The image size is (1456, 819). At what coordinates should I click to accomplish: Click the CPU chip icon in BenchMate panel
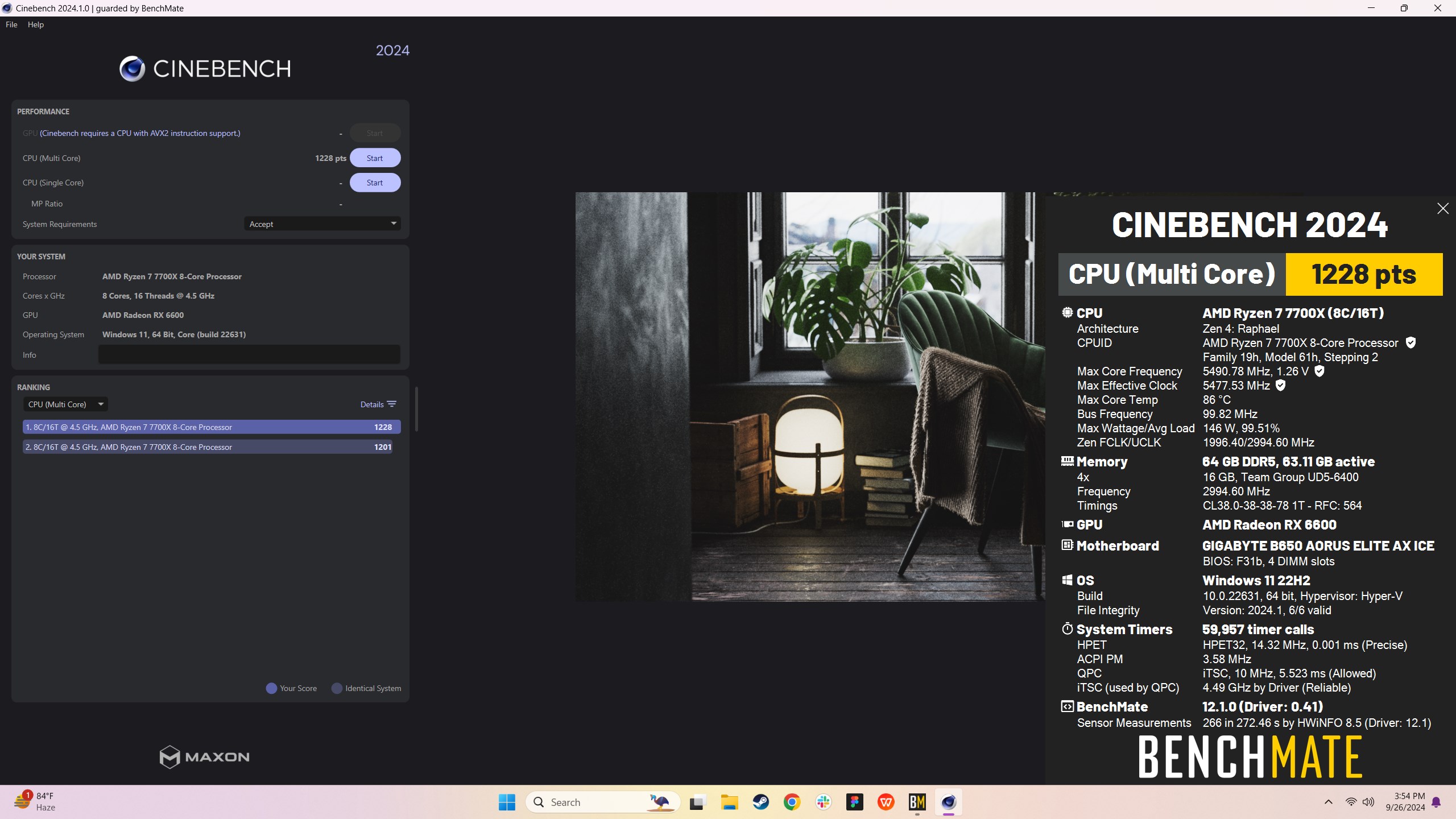coord(1068,312)
